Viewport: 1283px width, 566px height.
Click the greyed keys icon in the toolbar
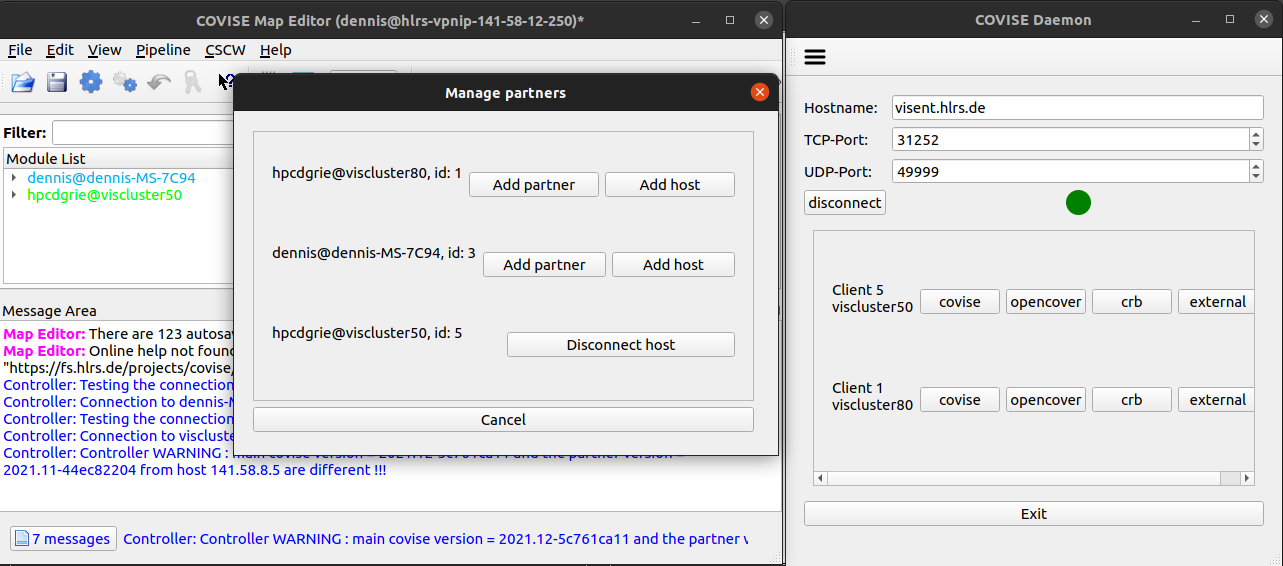click(192, 82)
